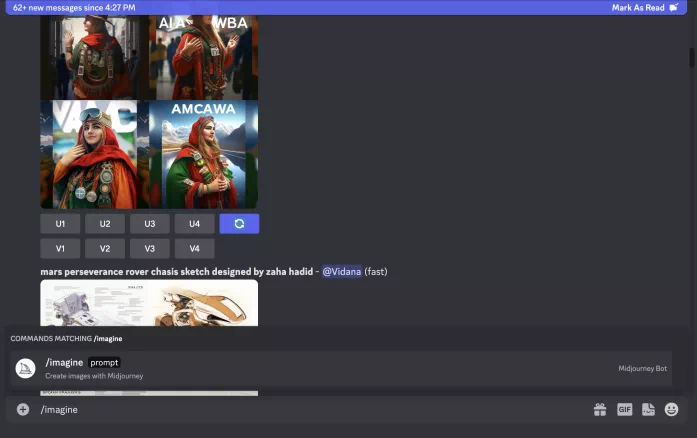Click the @Vidana mention
697x438 pixels.
click(340, 271)
